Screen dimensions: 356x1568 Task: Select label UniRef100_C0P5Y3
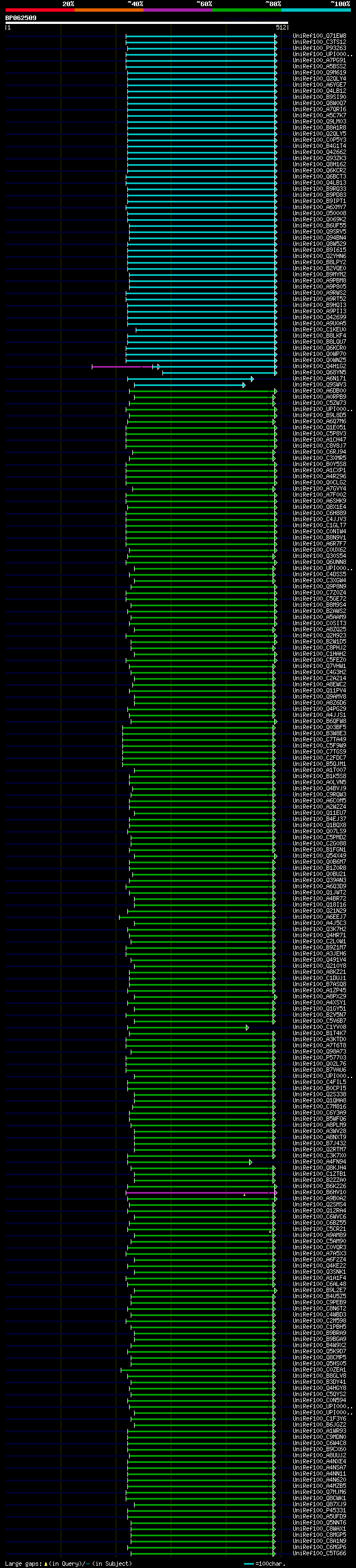click(x=319, y=140)
